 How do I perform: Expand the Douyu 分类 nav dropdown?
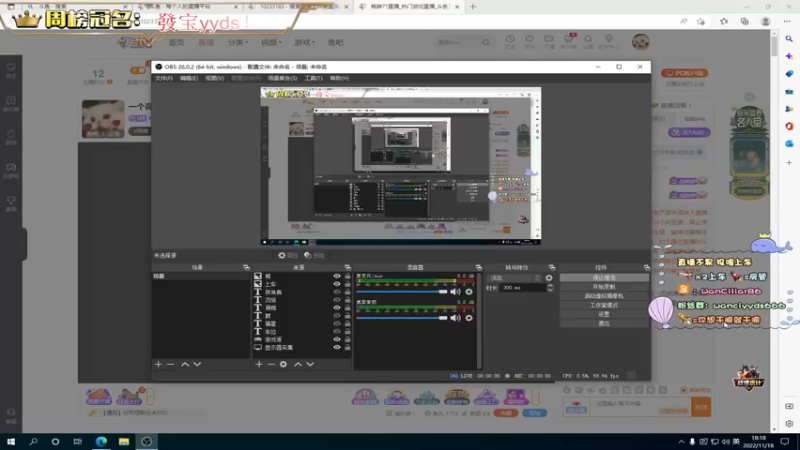238,42
